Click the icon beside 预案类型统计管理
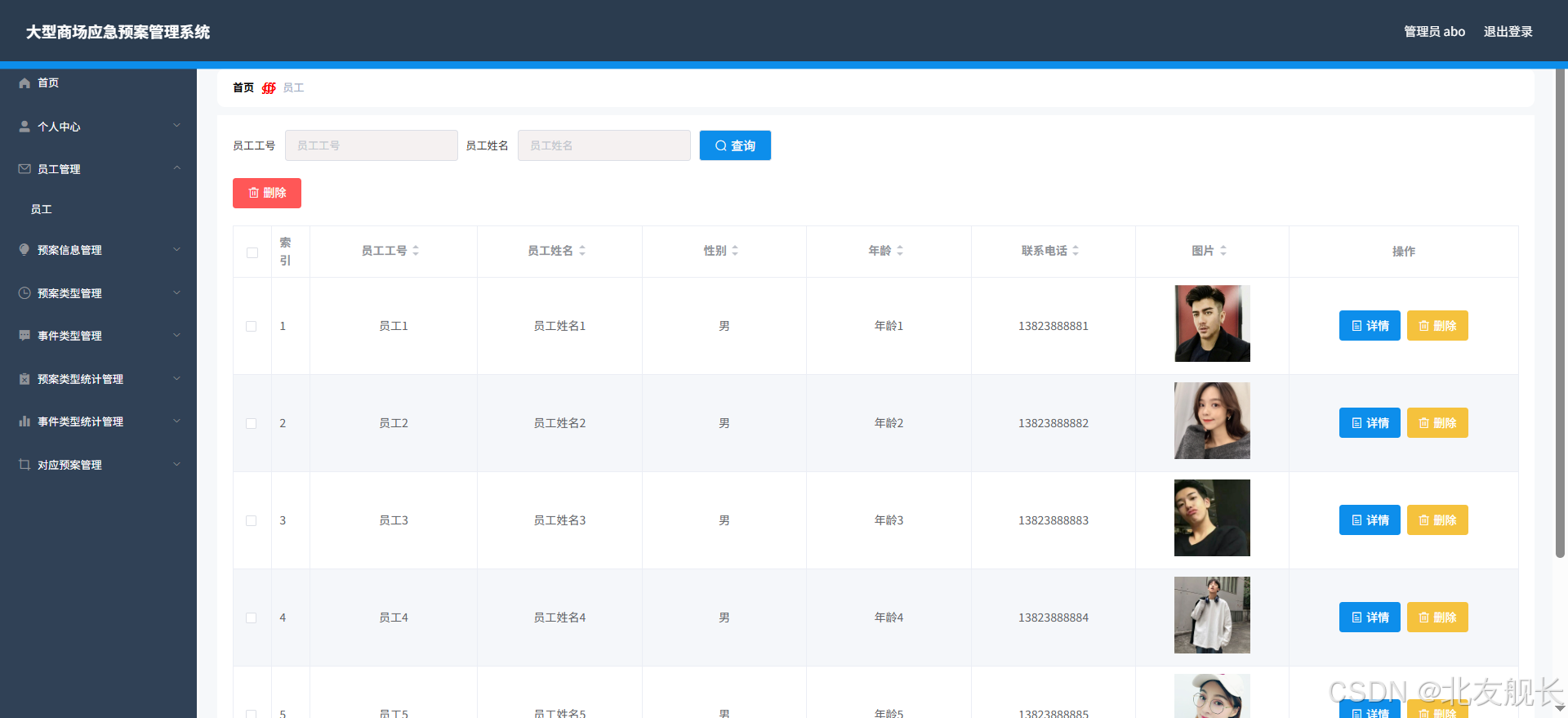Image resolution: width=1568 pixels, height=718 pixels. 24,379
